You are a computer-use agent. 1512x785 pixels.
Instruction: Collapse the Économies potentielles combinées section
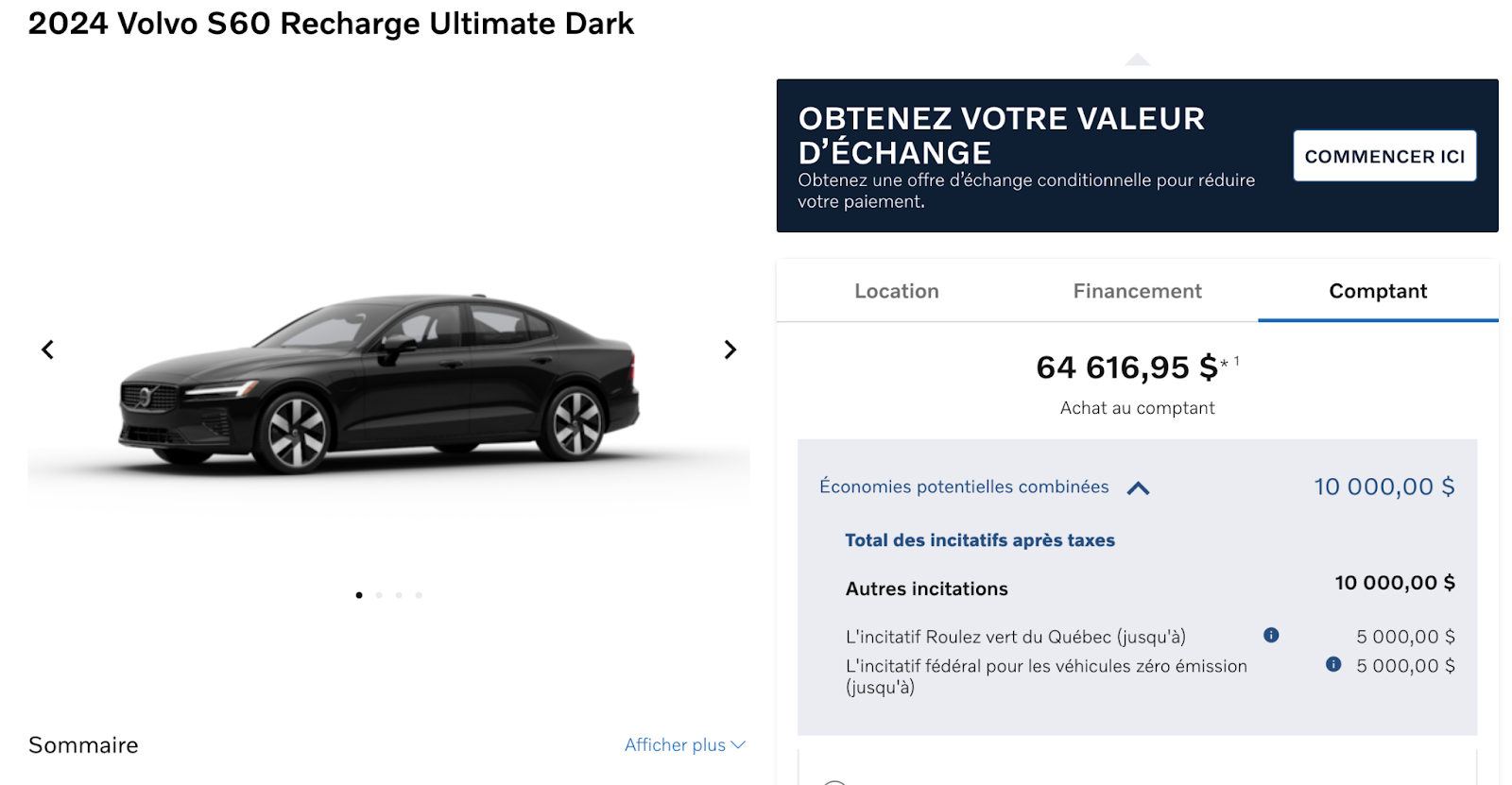click(x=1140, y=487)
